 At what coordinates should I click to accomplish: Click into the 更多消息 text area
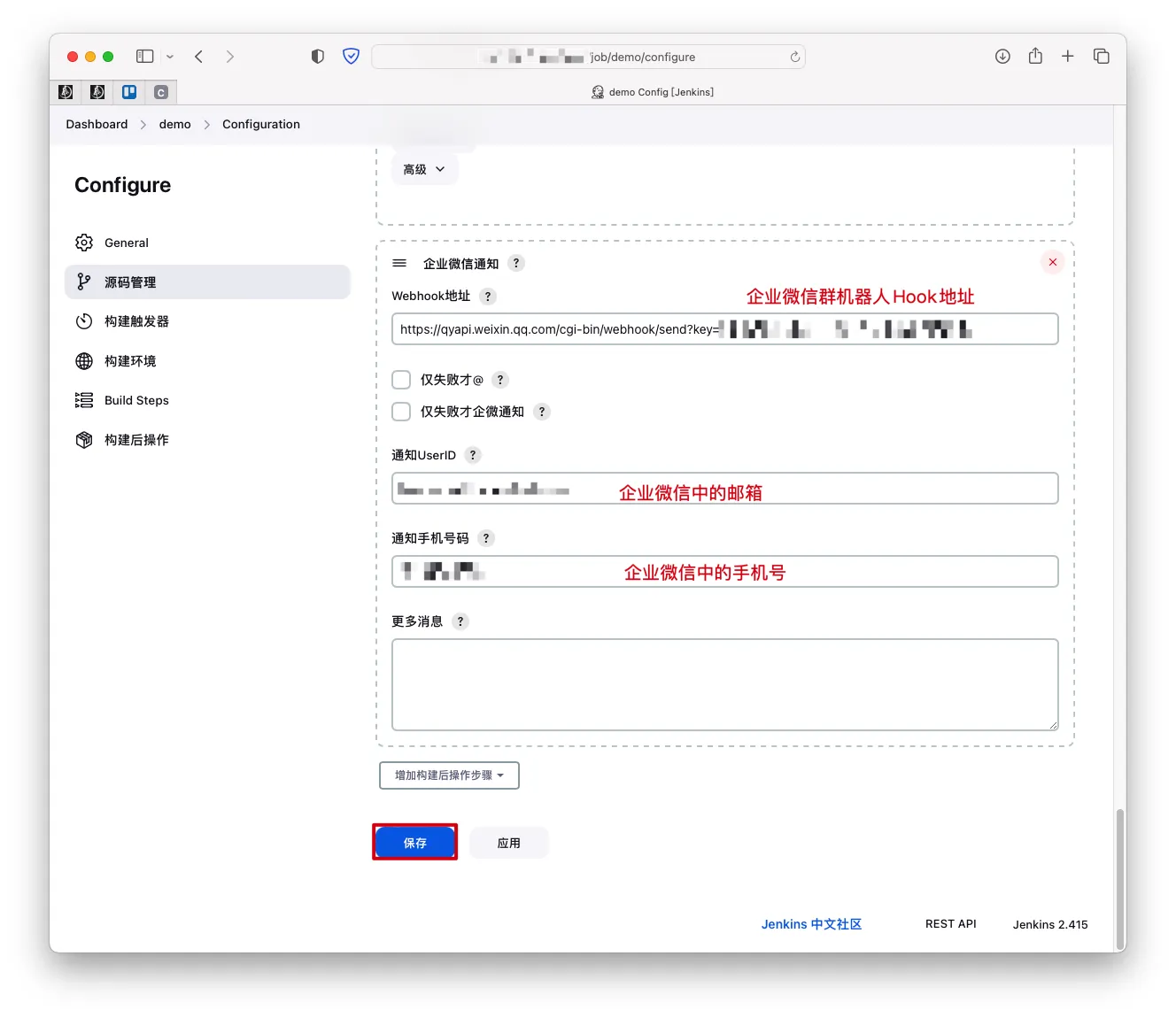tap(724, 684)
